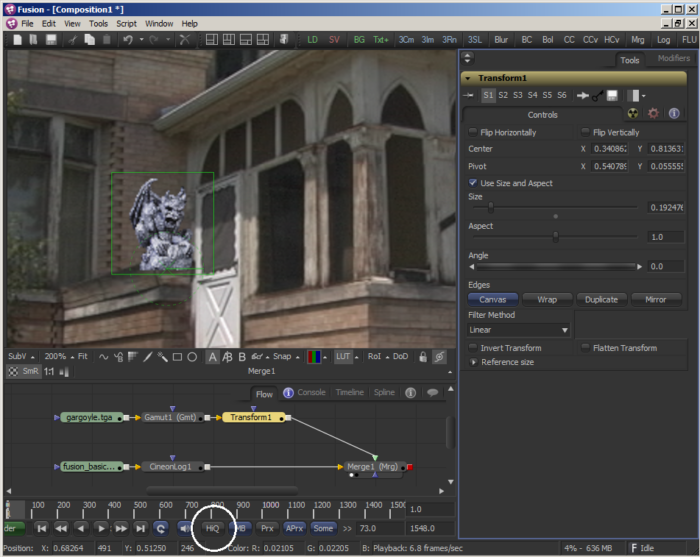Tick the Flip Vertically checkbox
This screenshot has width=700, height=557.
tap(585, 132)
